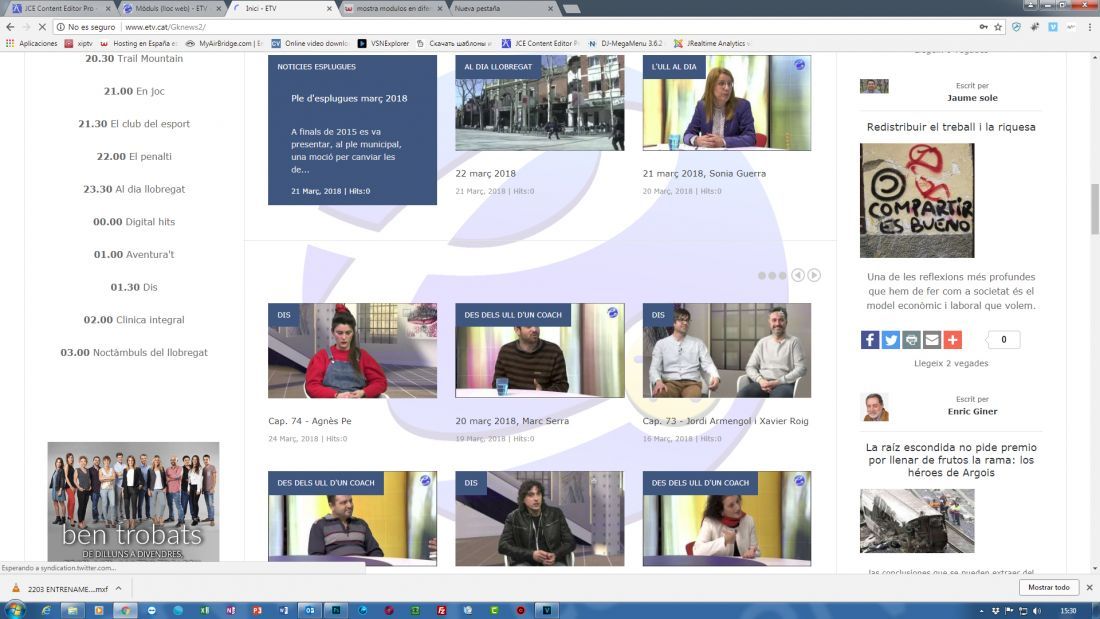Open 21 març 2018, Sonia Guerra video
Image resolution: width=1100 pixels, height=619 pixels.
point(704,173)
